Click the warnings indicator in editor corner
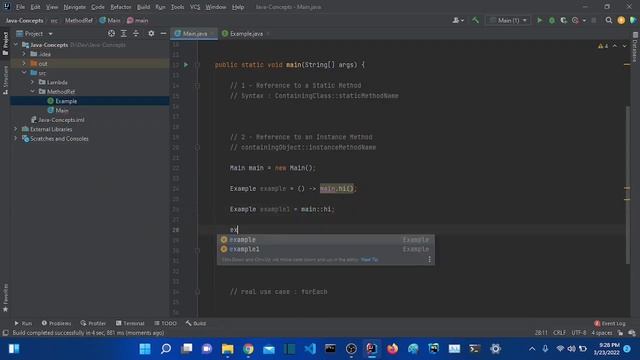640x360 pixels. [x=603, y=46]
